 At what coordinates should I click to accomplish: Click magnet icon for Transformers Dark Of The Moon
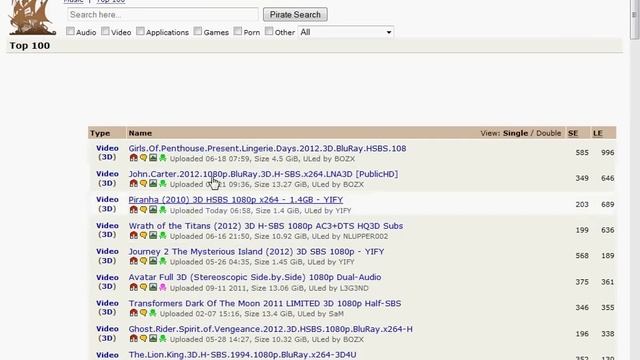[x=133, y=313]
